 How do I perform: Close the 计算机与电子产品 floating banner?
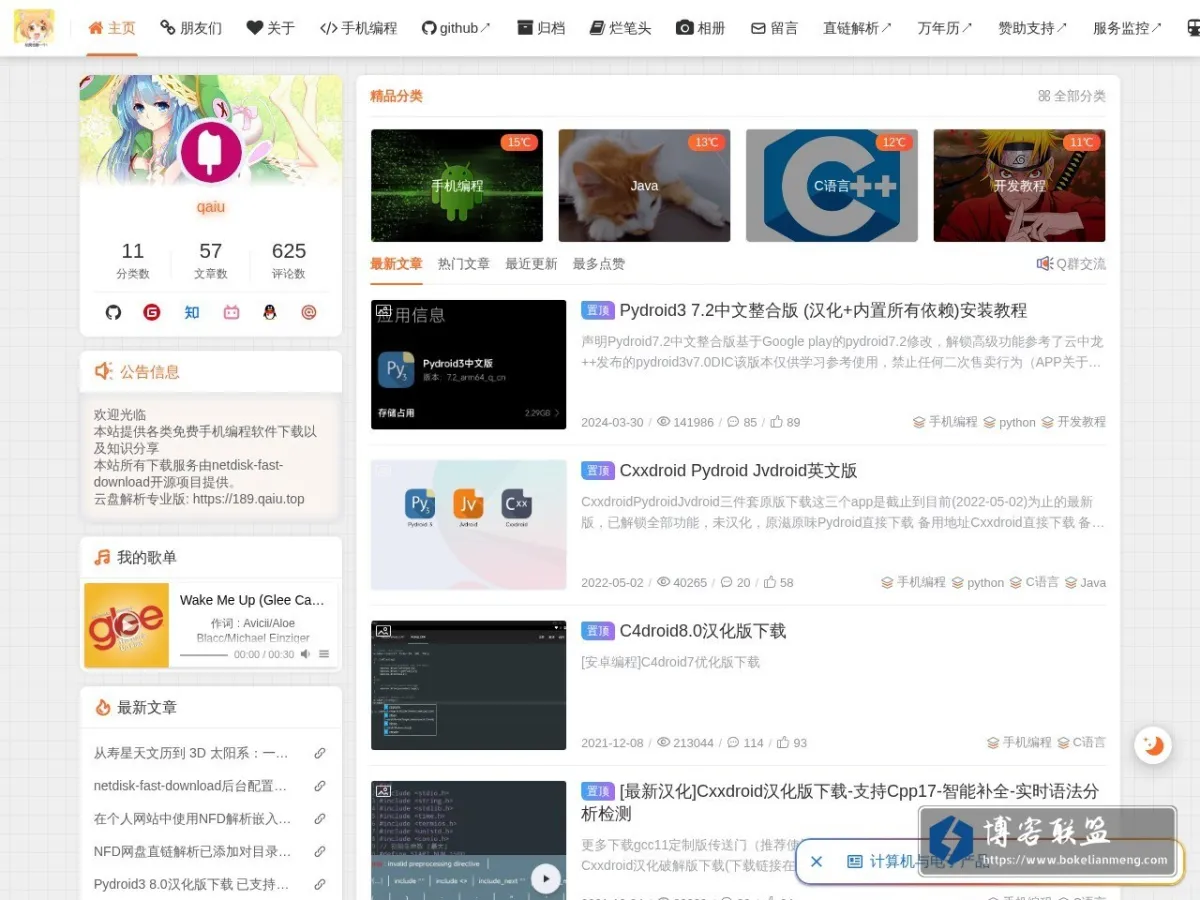[816, 861]
